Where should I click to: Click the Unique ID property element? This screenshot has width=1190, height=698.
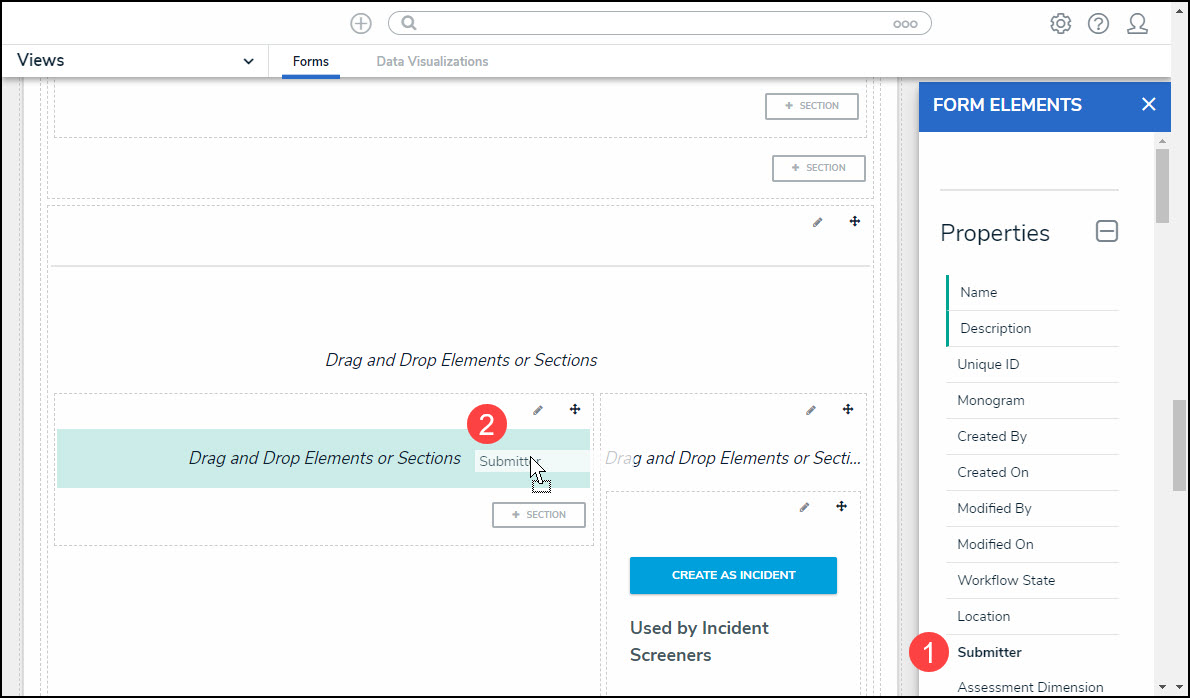pyautogui.click(x=988, y=364)
